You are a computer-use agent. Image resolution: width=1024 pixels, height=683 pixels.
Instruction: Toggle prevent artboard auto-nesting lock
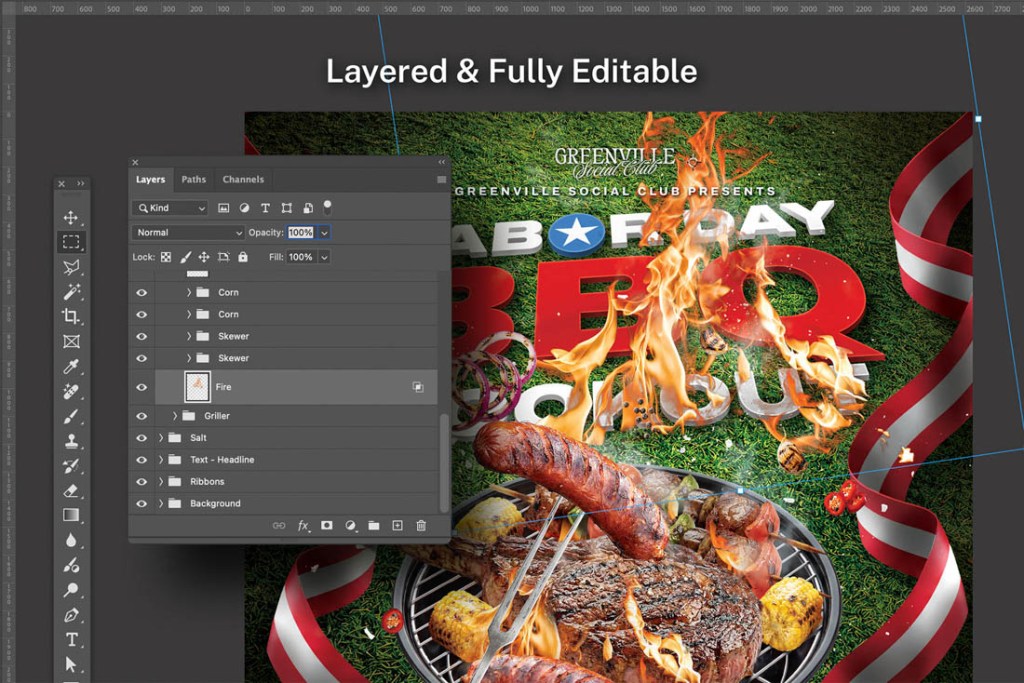pos(223,257)
